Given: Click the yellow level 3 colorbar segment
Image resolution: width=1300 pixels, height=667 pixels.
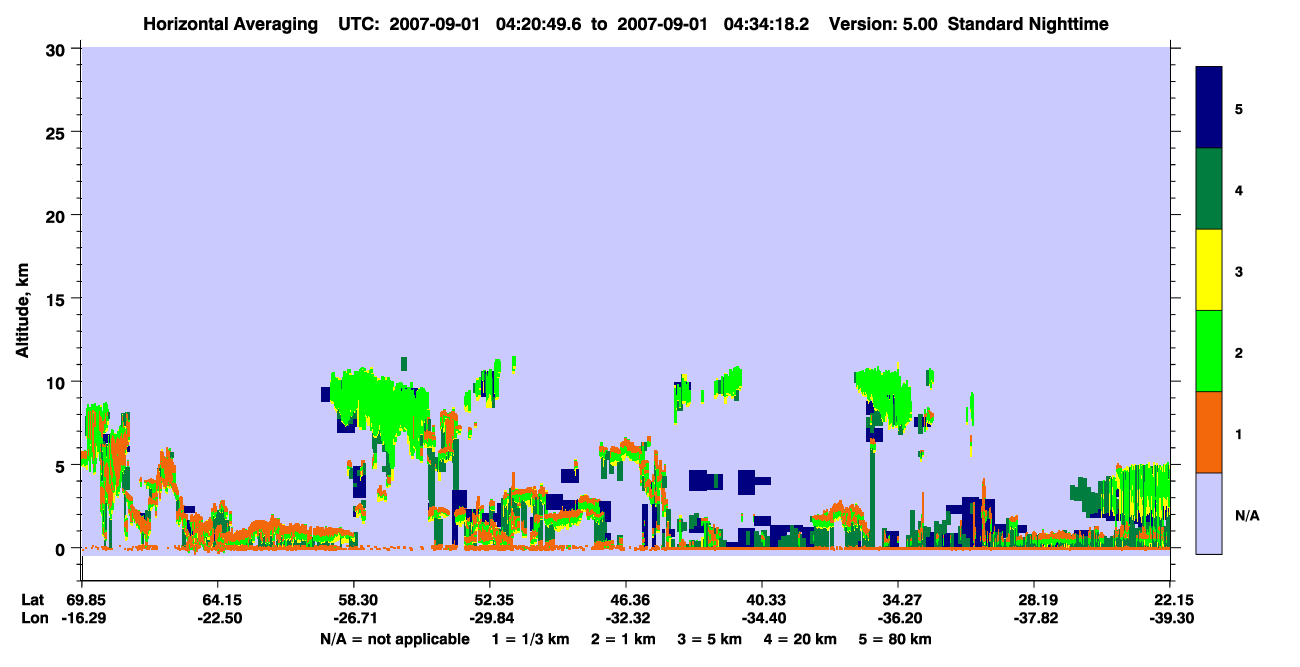Looking at the screenshot, I should (1209, 270).
